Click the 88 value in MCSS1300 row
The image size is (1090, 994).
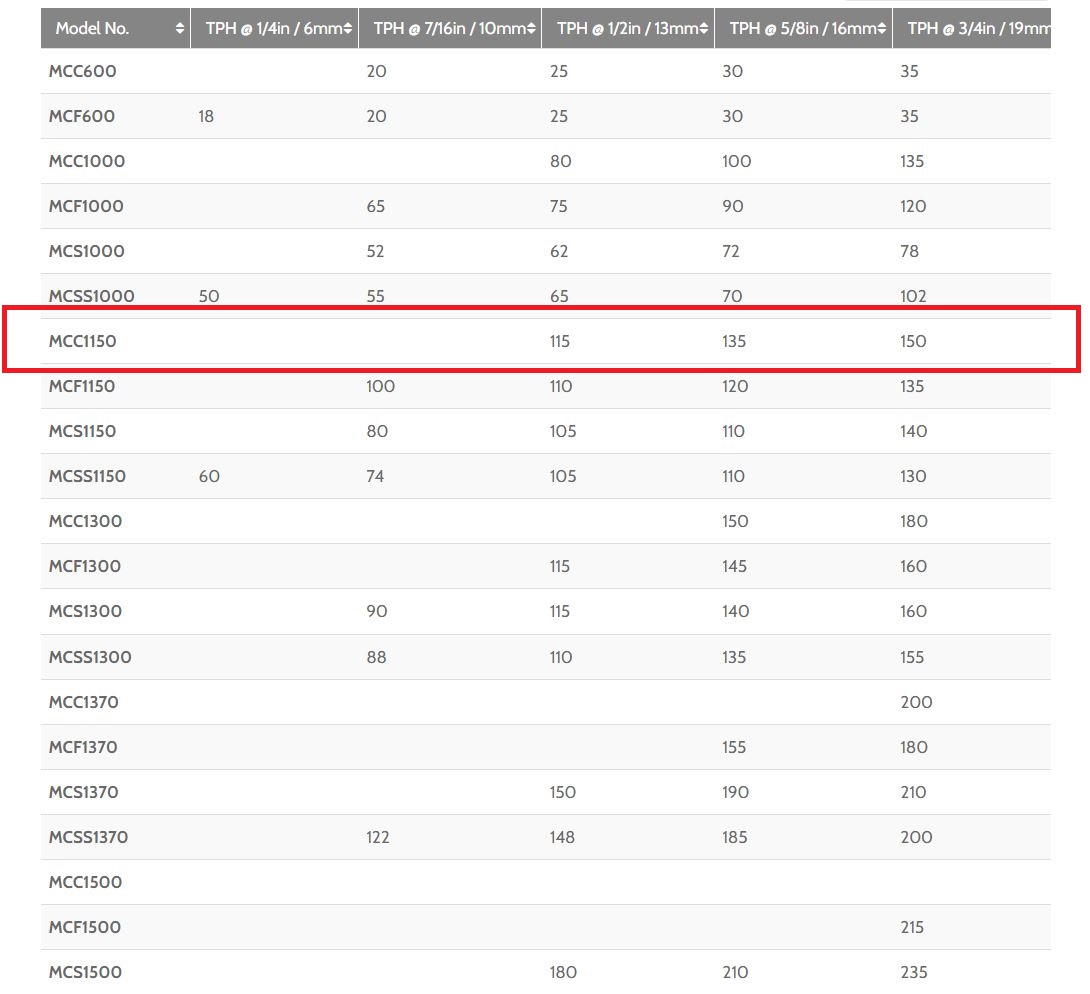(x=376, y=657)
